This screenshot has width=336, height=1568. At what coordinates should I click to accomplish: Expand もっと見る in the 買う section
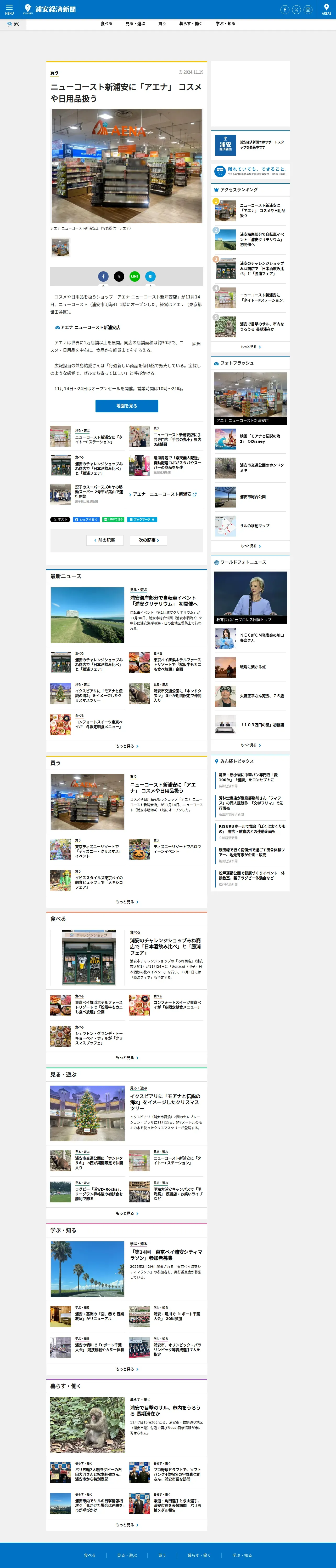(x=127, y=902)
